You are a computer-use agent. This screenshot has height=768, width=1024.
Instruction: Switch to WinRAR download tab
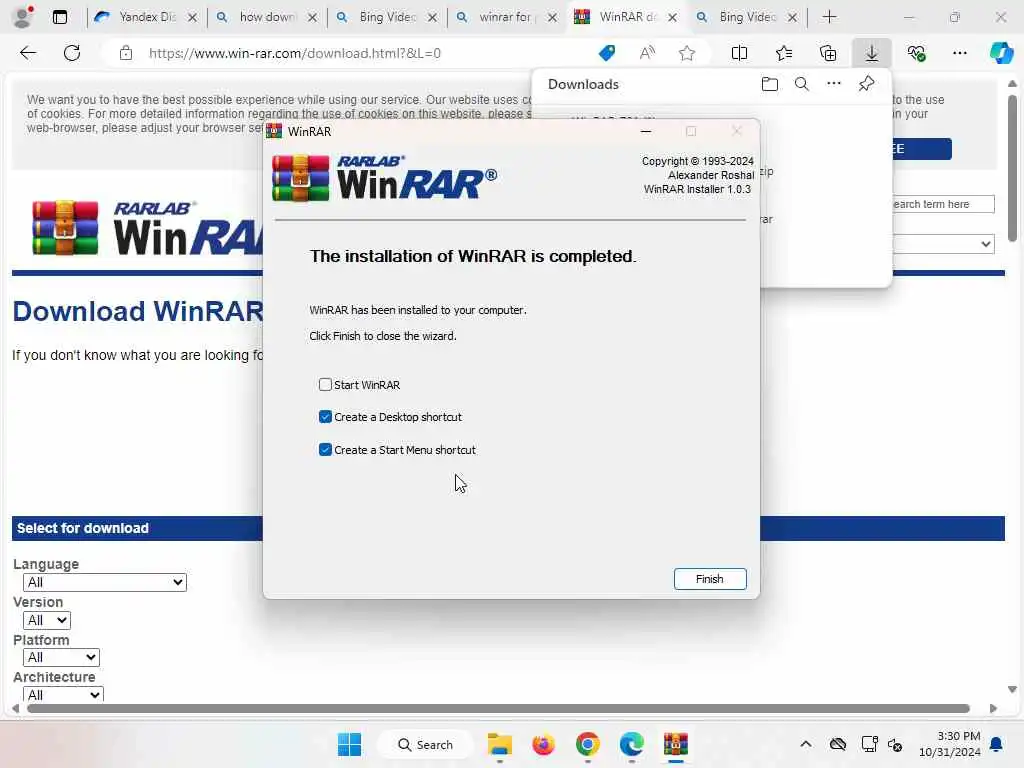627,17
